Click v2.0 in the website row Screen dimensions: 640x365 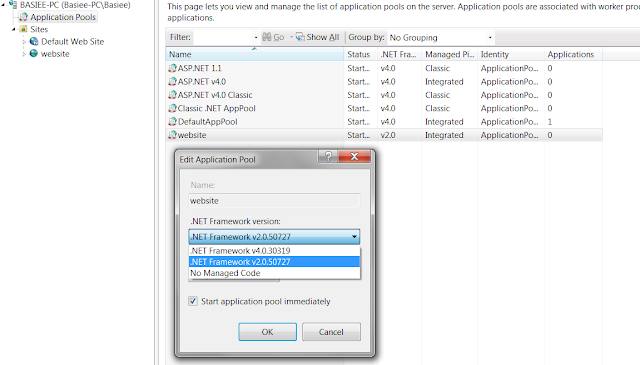(x=388, y=135)
